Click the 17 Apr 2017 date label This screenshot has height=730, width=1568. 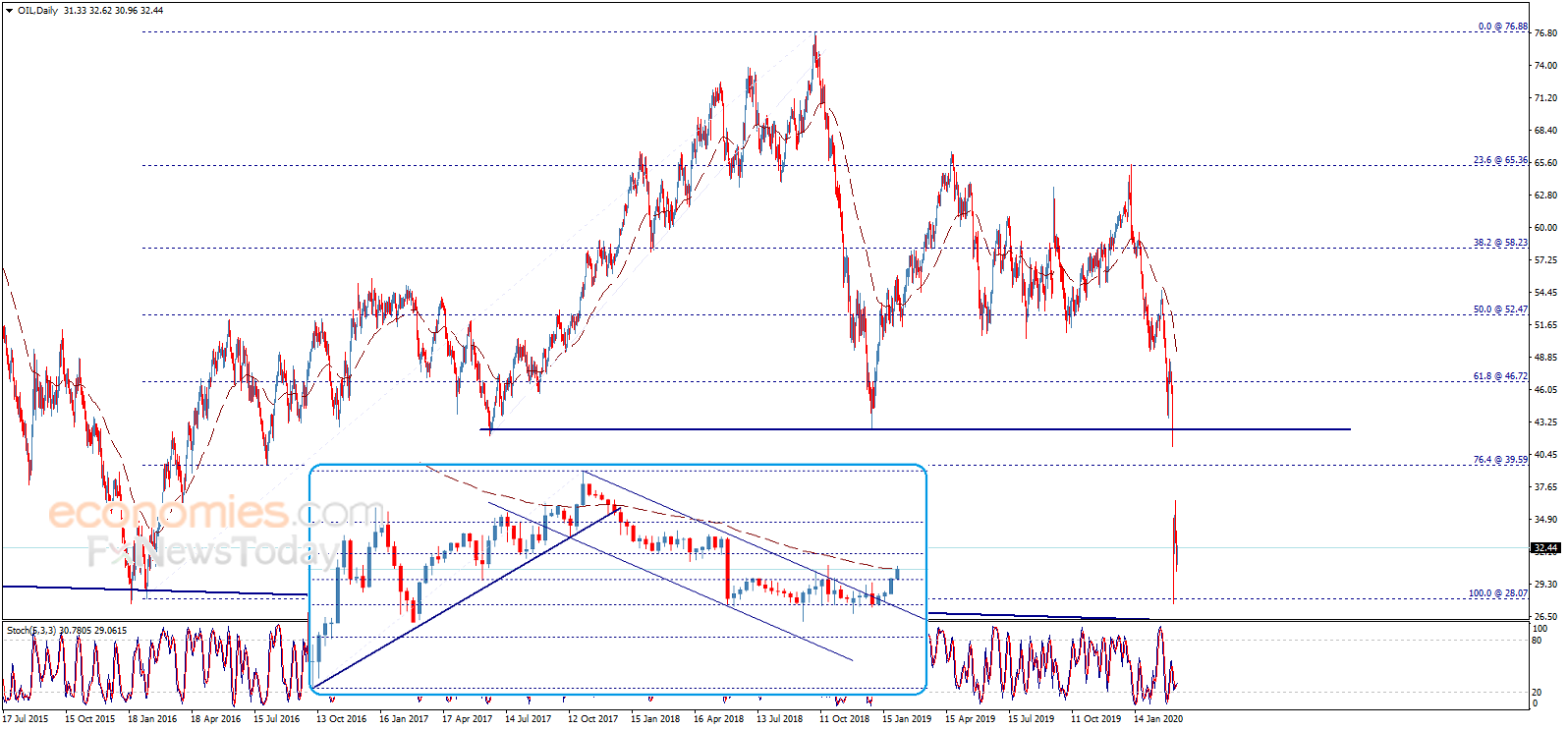pyautogui.click(x=467, y=719)
